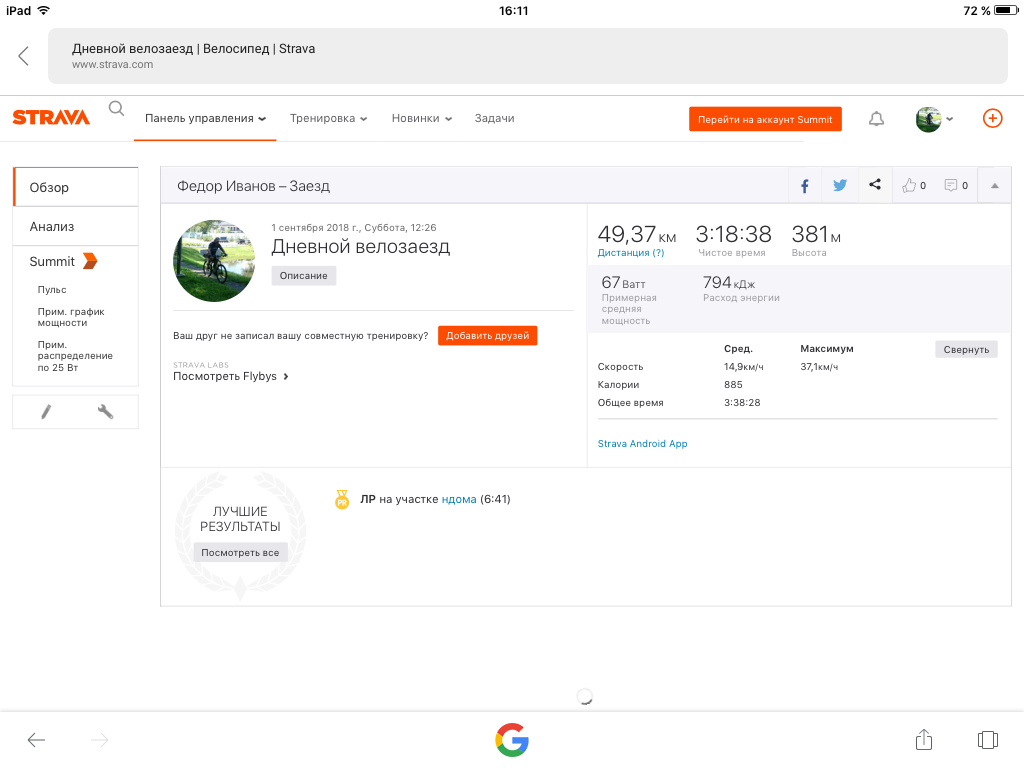Click the Перейти на аккаунт Summit button
This screenshot has width=1024, height=768.
(x=765, y=119)
